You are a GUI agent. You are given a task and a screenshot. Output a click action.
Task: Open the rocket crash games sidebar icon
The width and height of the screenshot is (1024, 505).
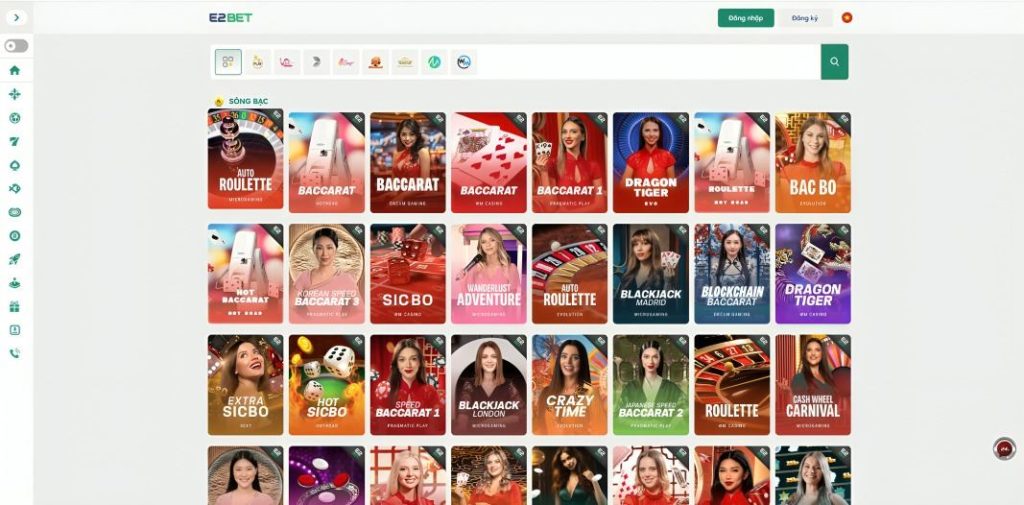pyautogui.click(x=14, y=259)
